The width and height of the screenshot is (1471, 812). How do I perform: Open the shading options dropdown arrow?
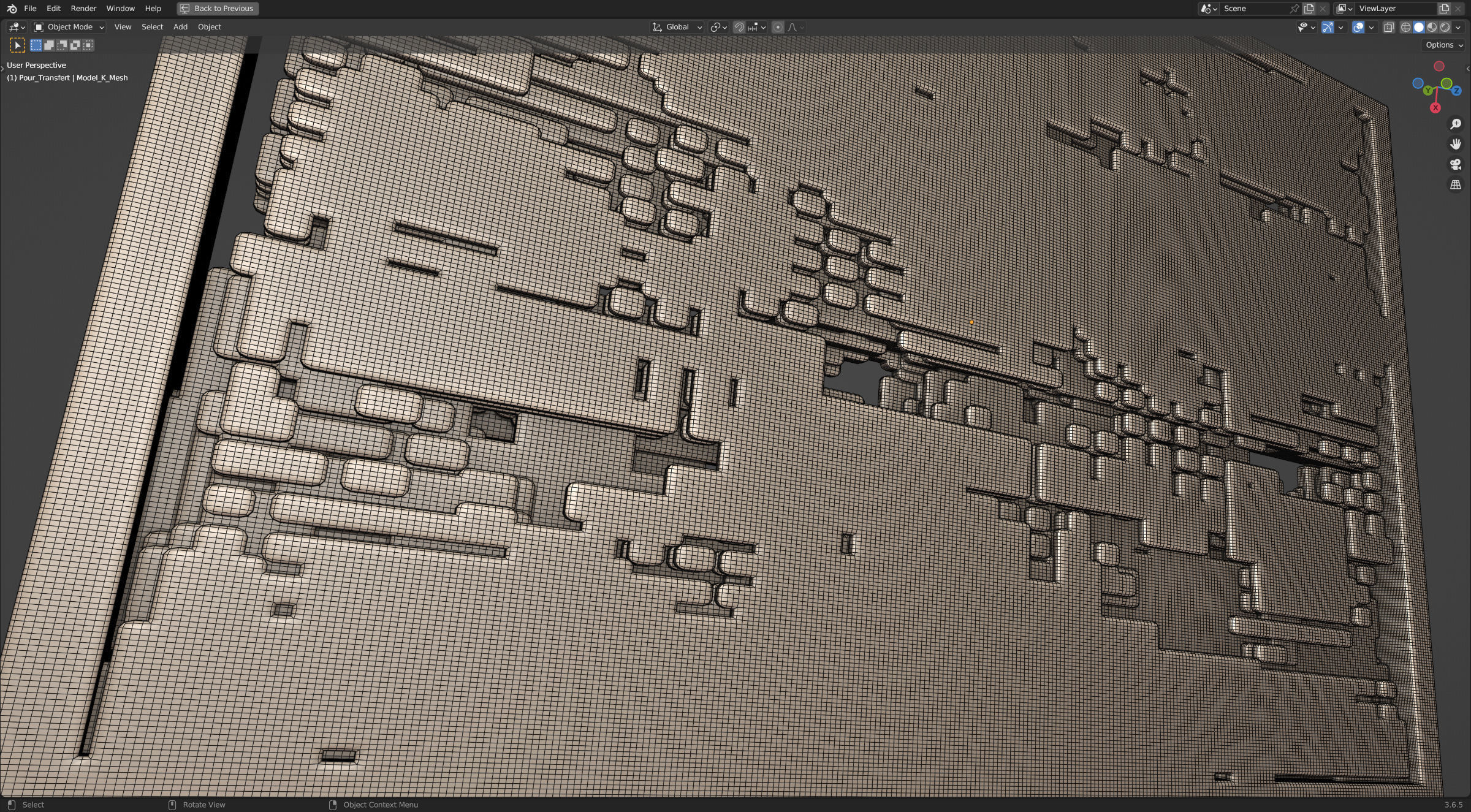pos(1458,27)
